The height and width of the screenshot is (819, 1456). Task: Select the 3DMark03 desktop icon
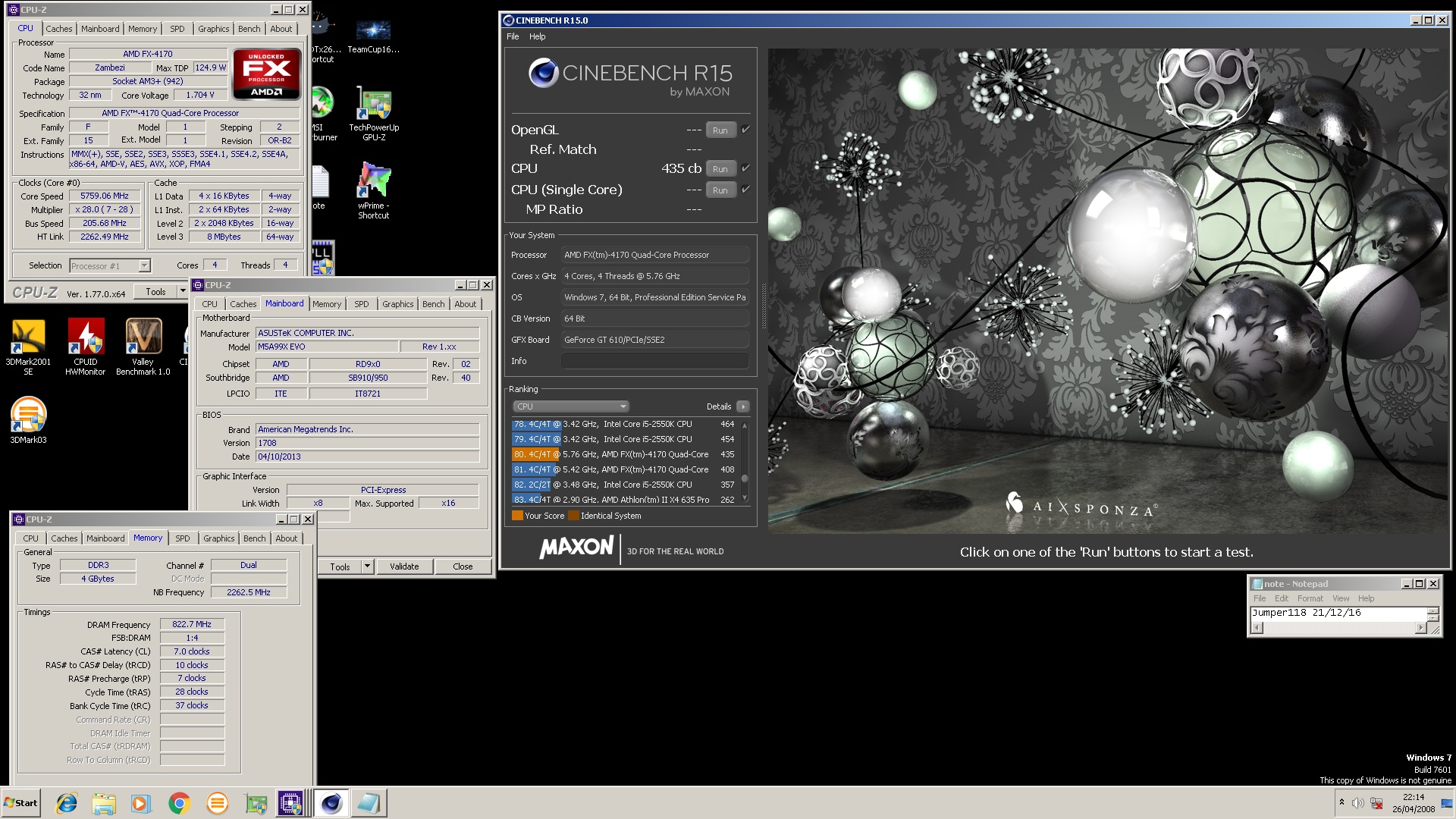pos(28,419)
